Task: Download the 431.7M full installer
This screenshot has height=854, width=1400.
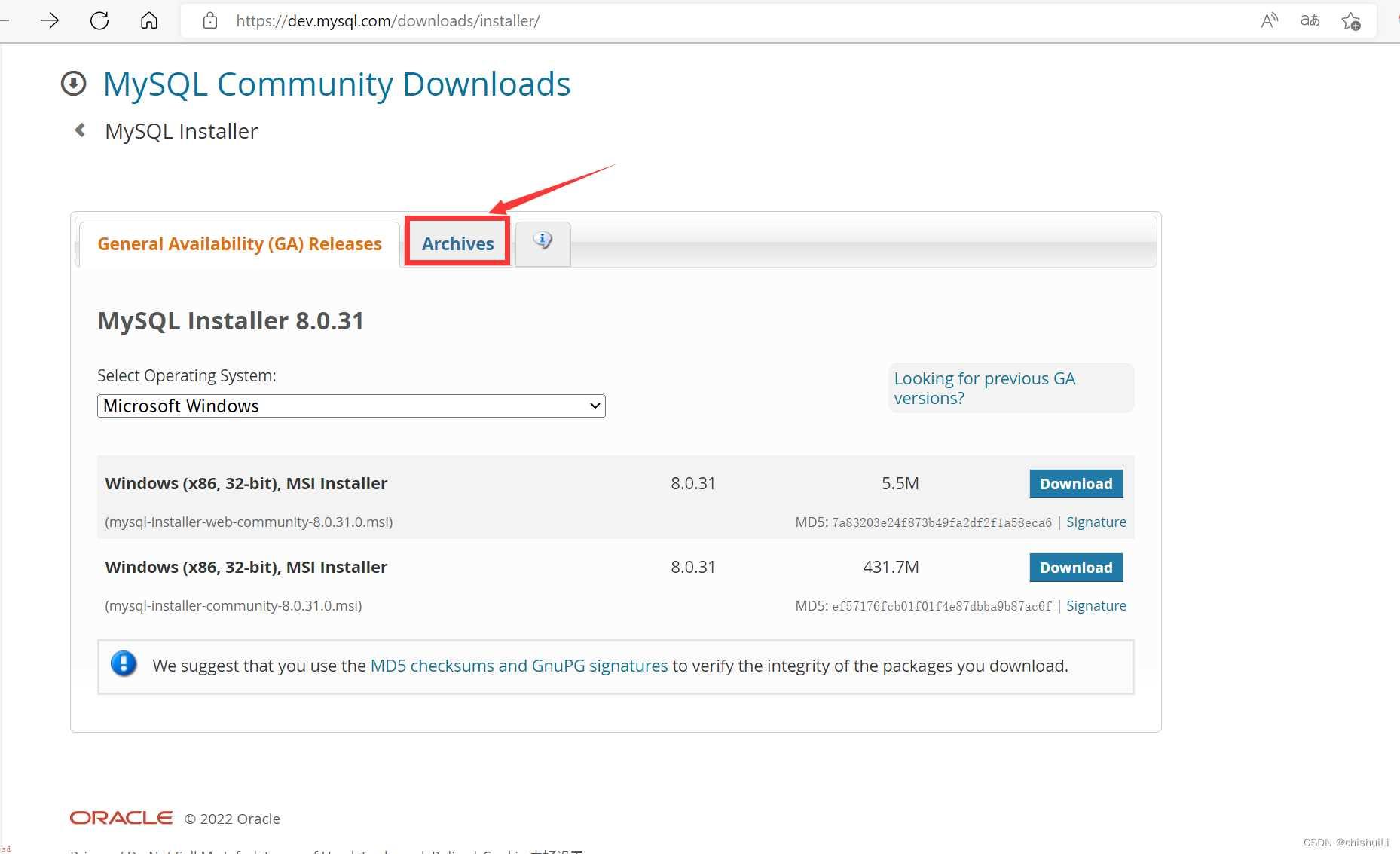Action: (x=1076, y=568)
